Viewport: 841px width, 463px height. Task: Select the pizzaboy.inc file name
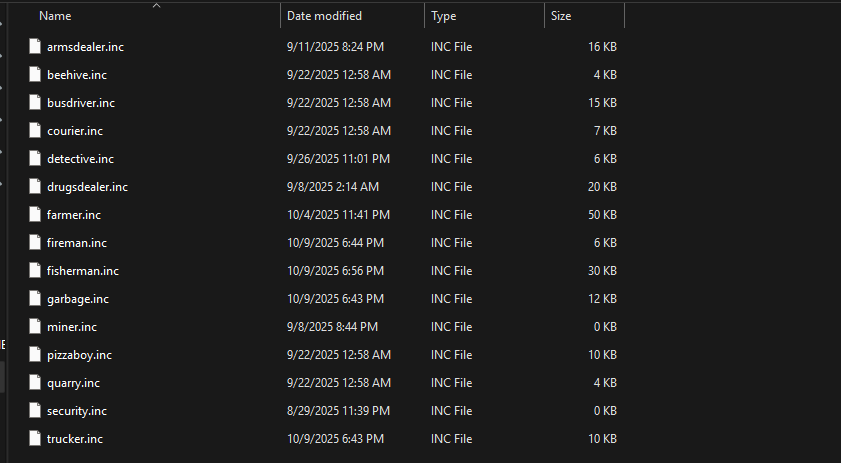79,355
